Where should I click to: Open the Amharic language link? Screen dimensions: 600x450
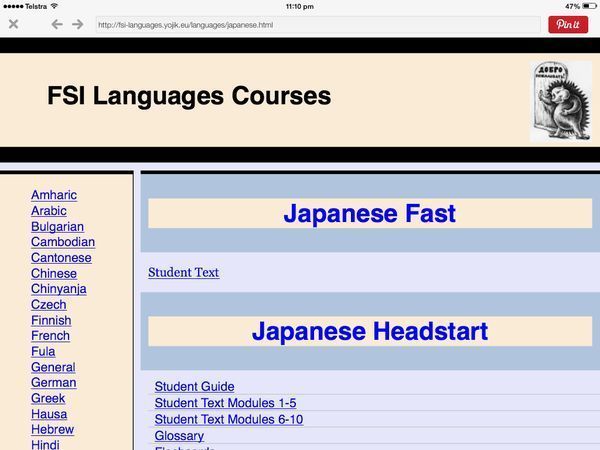pyautogui.click(x=54, y=195)
